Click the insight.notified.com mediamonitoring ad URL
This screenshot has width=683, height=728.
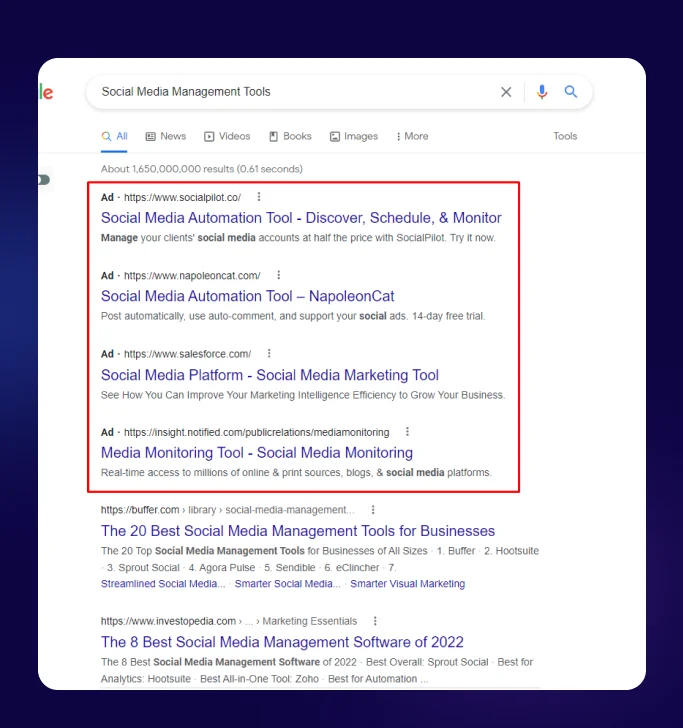coord(257,432)
